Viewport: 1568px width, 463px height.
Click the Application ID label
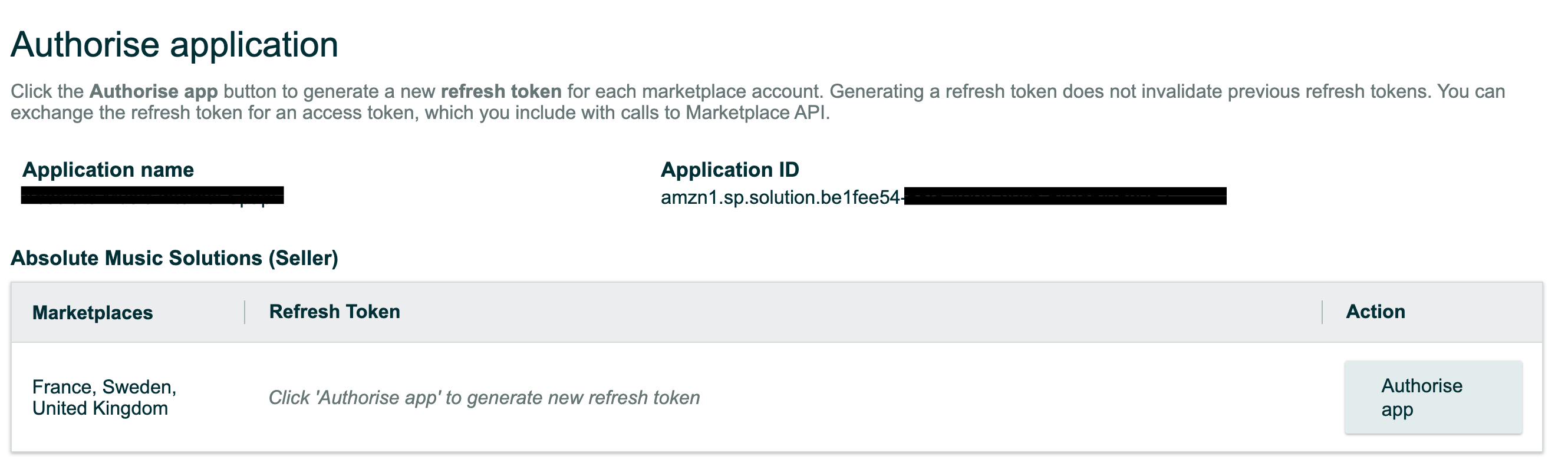(x=730, y=170)
